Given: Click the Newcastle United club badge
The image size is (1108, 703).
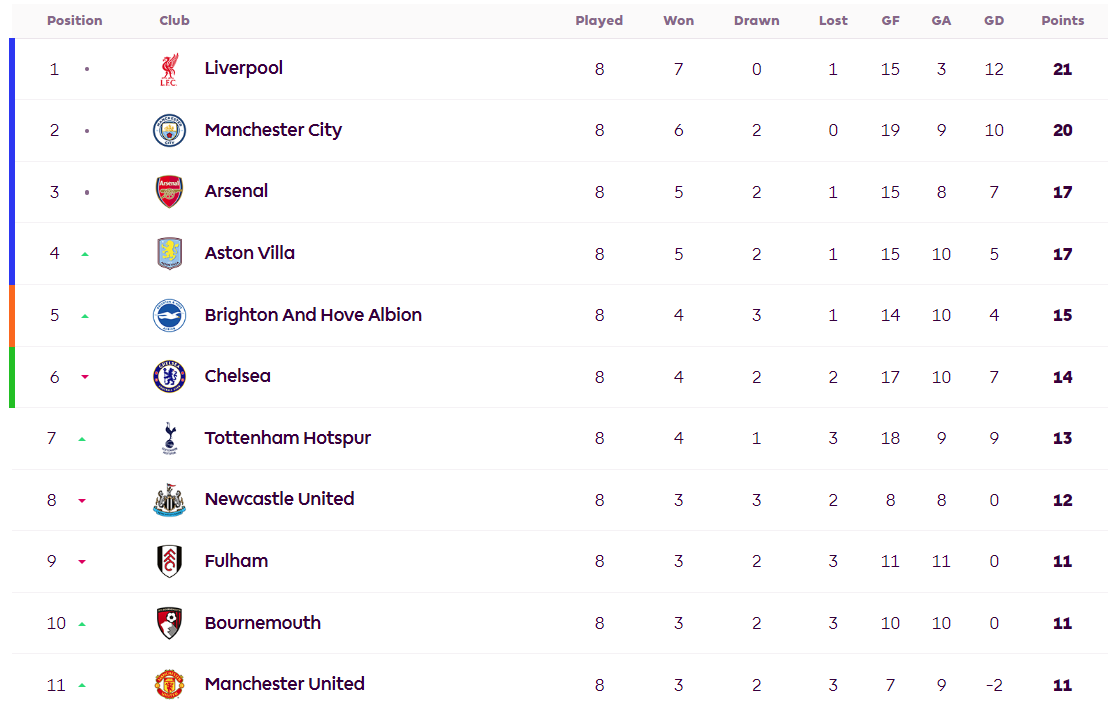Looking at the screenshot, I should click(169, 500).
